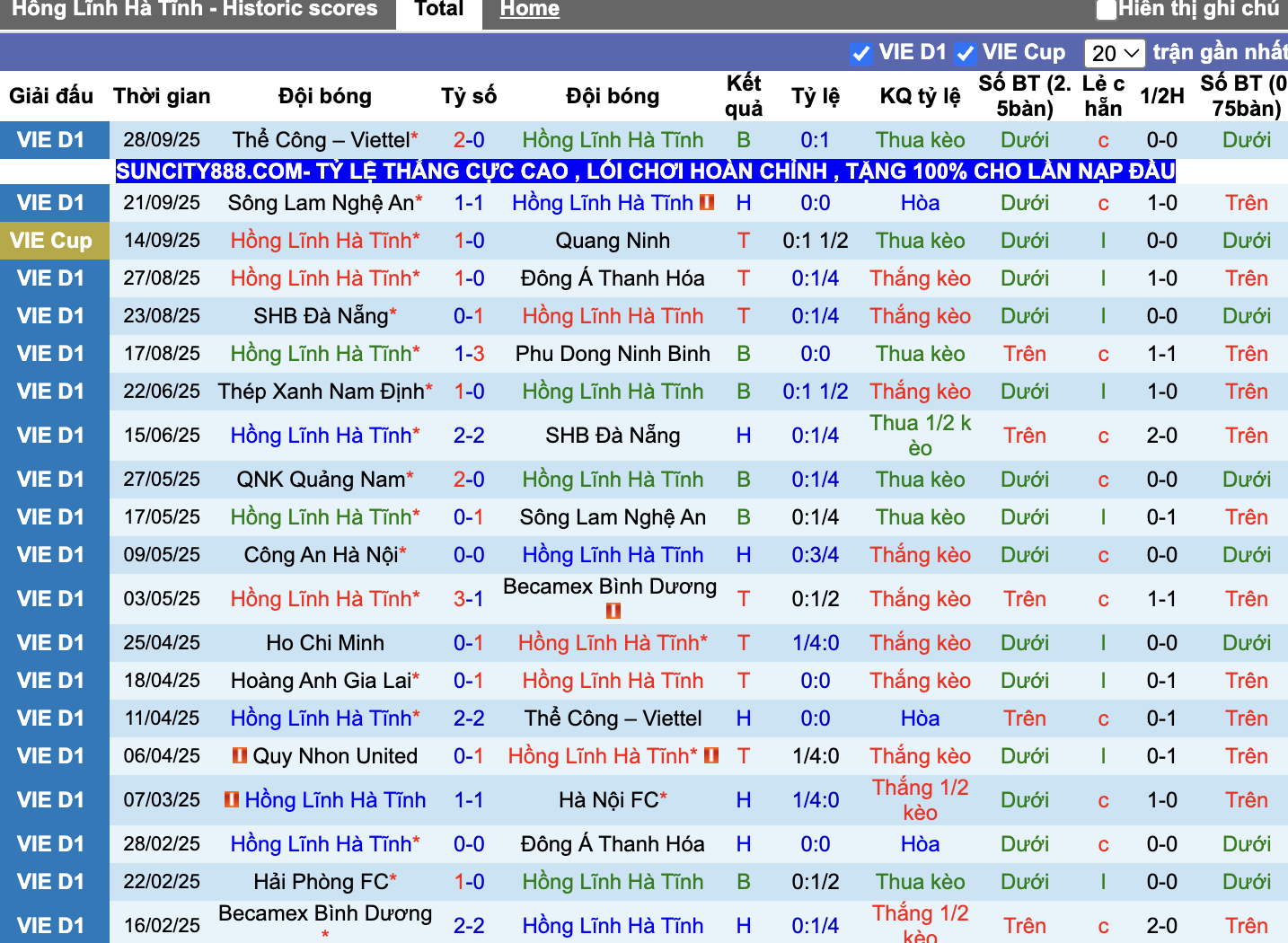This screenshot has width=1288, height=943.
Task: Open the Home tab
Action: 530,10
